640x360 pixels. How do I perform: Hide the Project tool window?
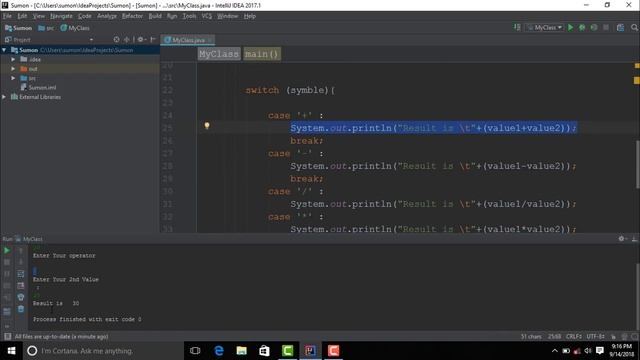click(x=153, y=40)
